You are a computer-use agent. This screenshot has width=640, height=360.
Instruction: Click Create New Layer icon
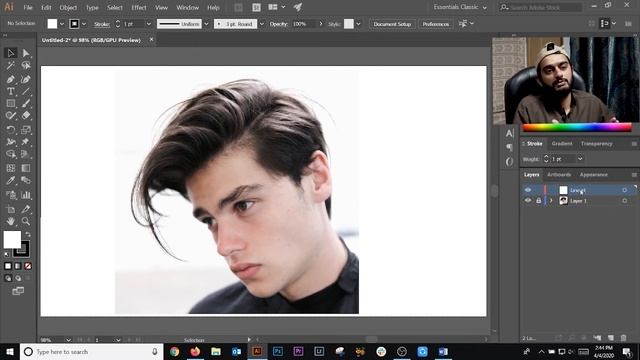[611, 338]
